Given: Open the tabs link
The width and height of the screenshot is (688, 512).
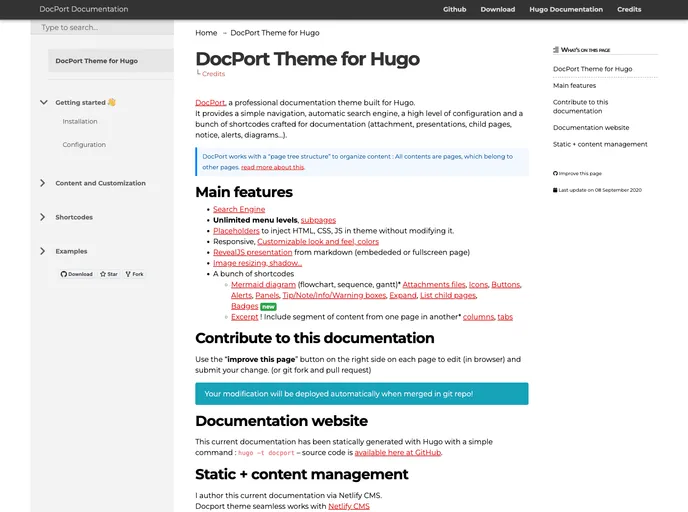Looking at the screenshot, I should pyautogui.click(x=505, y=317).
